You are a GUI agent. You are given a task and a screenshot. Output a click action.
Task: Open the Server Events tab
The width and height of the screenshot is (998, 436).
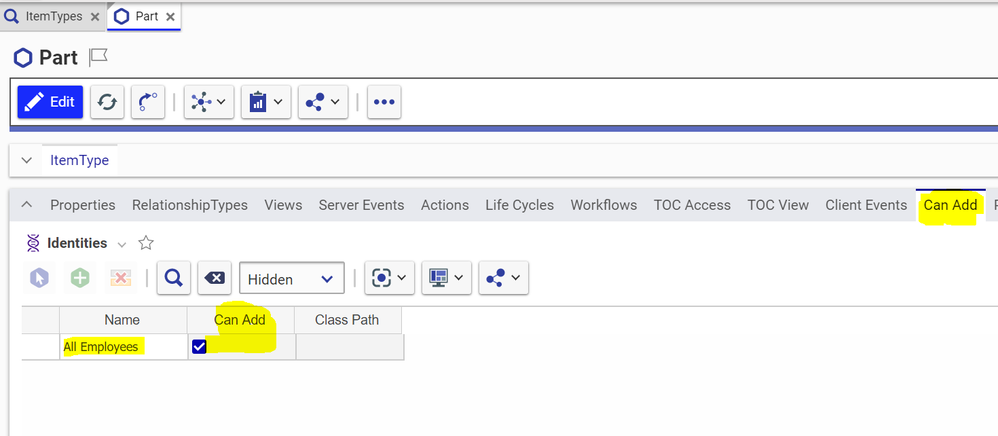coord(361,205)
